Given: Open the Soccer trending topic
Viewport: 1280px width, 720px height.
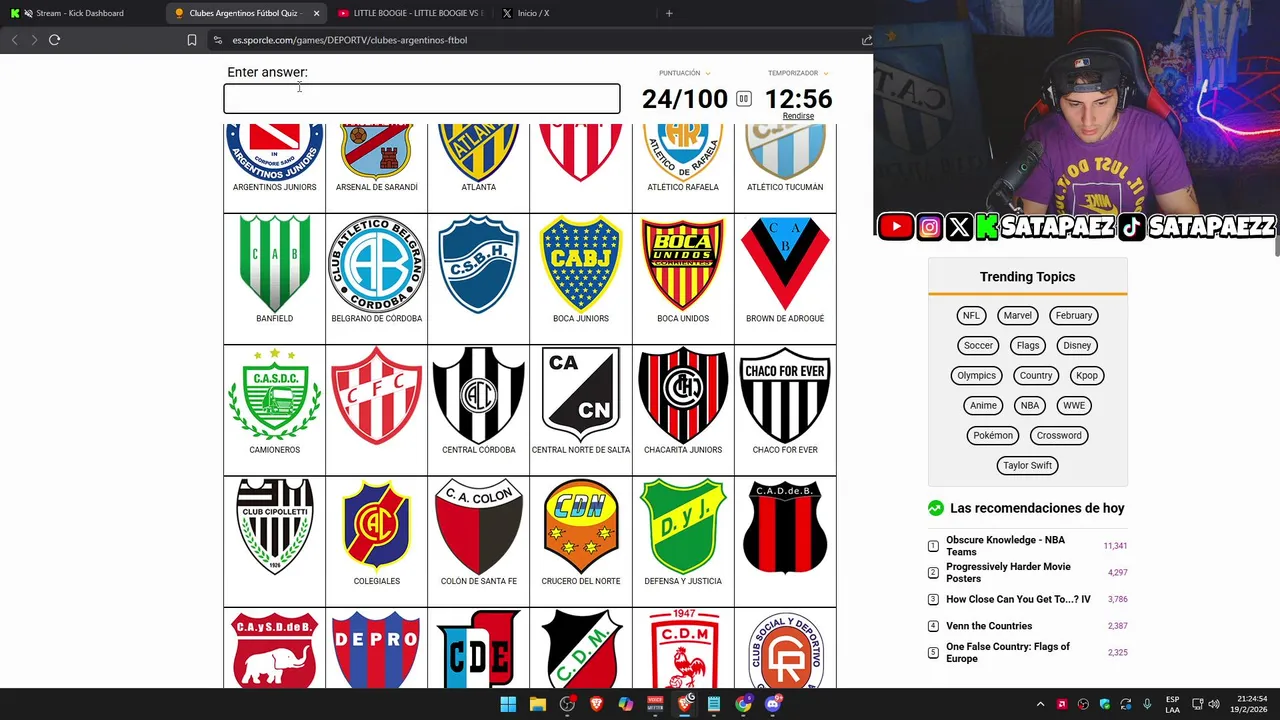Looking at the screenshot, I should 978,345.
